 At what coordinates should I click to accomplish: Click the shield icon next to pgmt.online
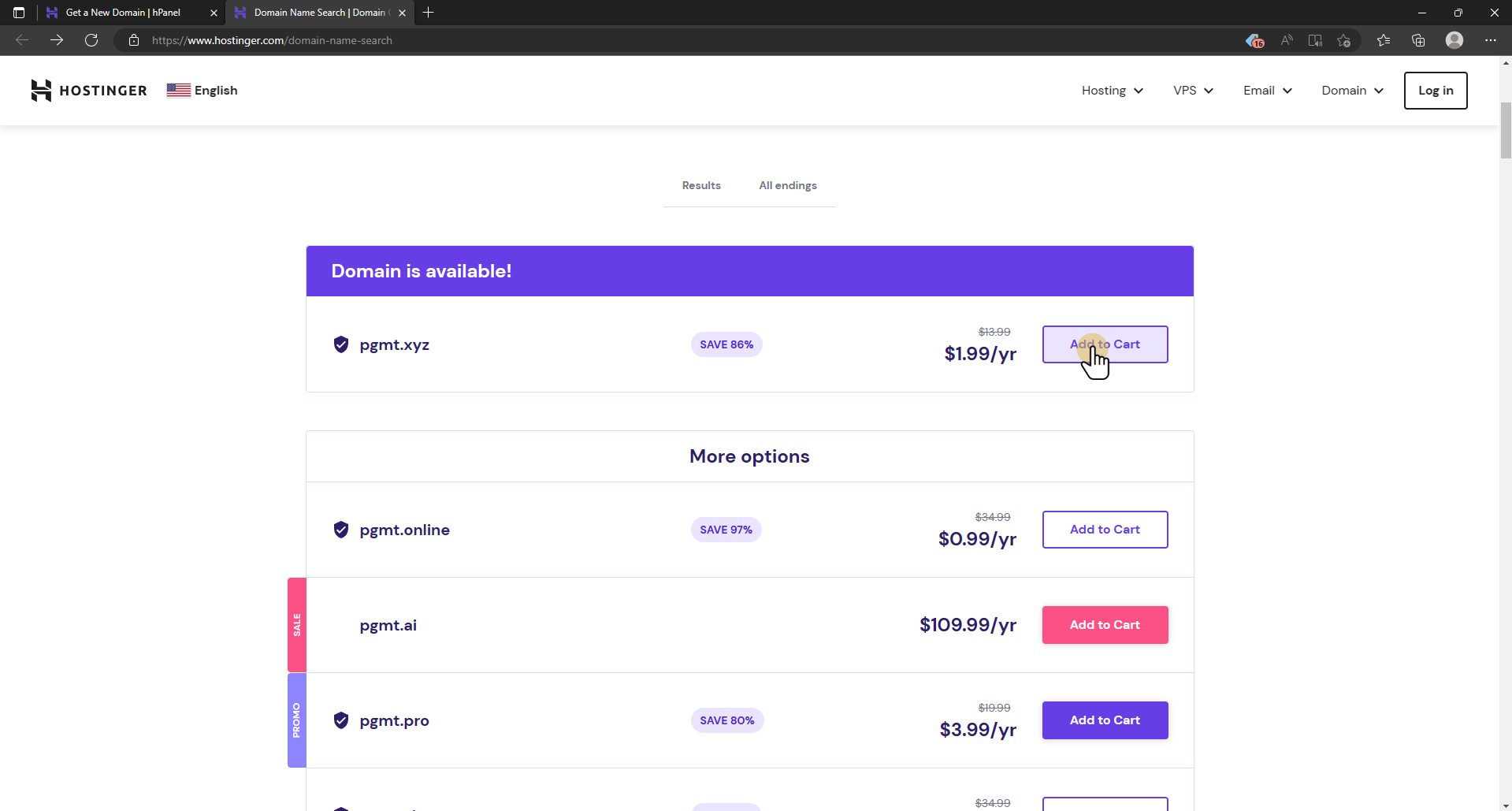(341, 530)
